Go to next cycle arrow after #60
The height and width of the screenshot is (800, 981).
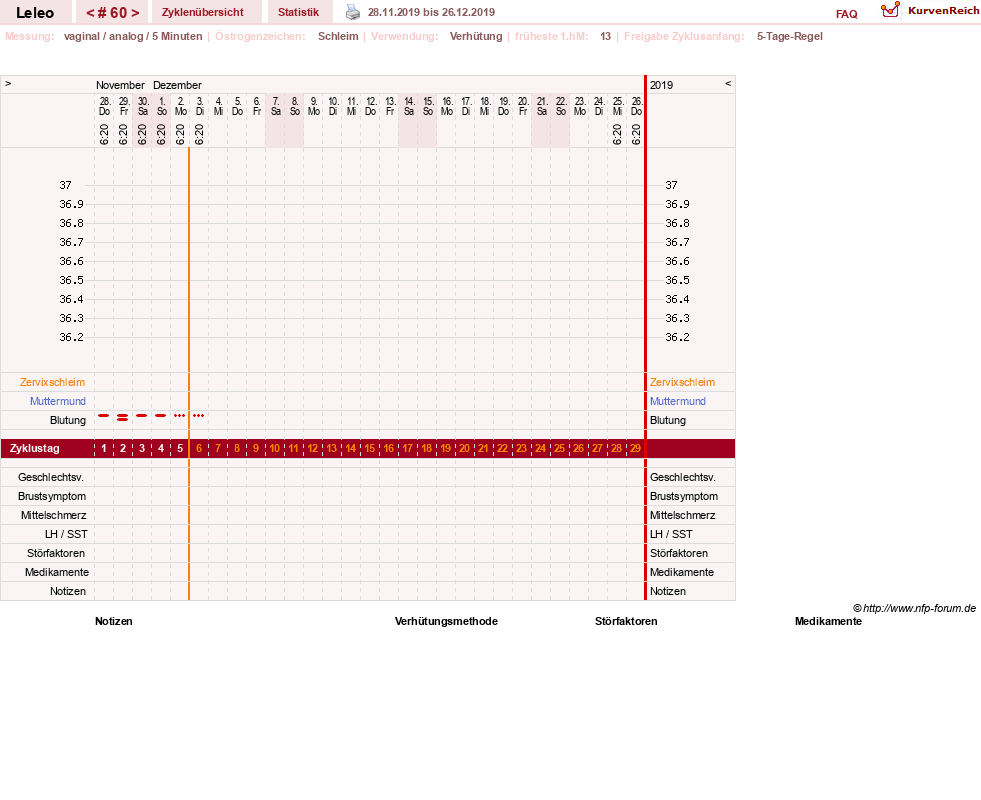point(135,13)
